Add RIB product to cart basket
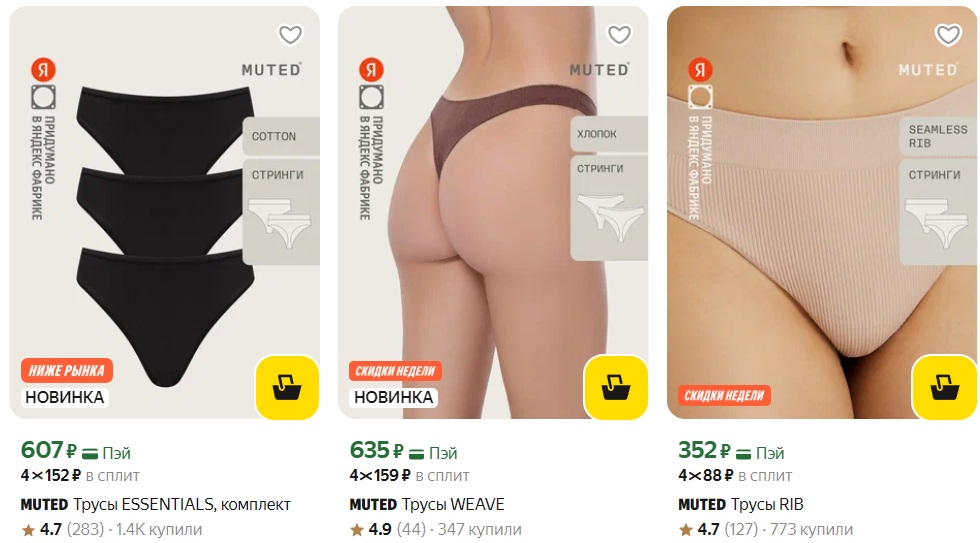 (944, 387)
